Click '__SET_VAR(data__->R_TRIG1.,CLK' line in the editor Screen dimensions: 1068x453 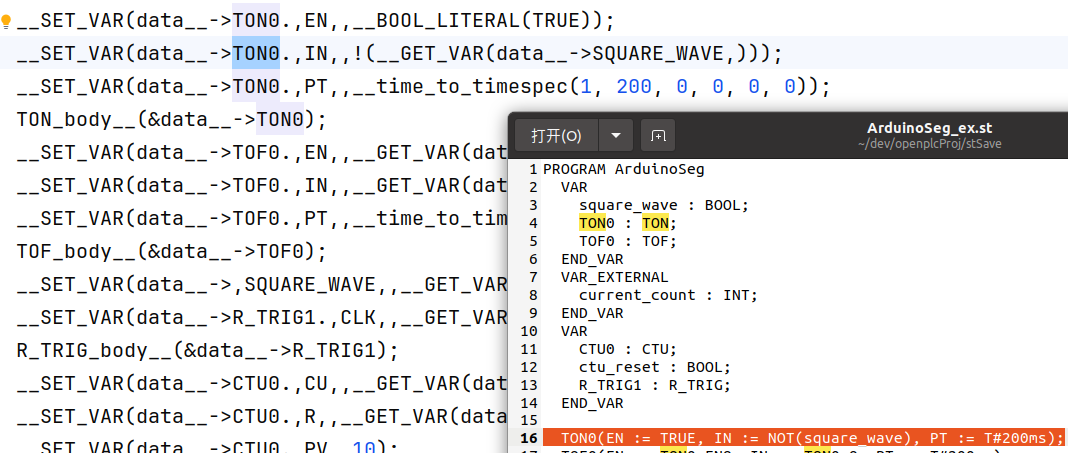tap(262, 318)
